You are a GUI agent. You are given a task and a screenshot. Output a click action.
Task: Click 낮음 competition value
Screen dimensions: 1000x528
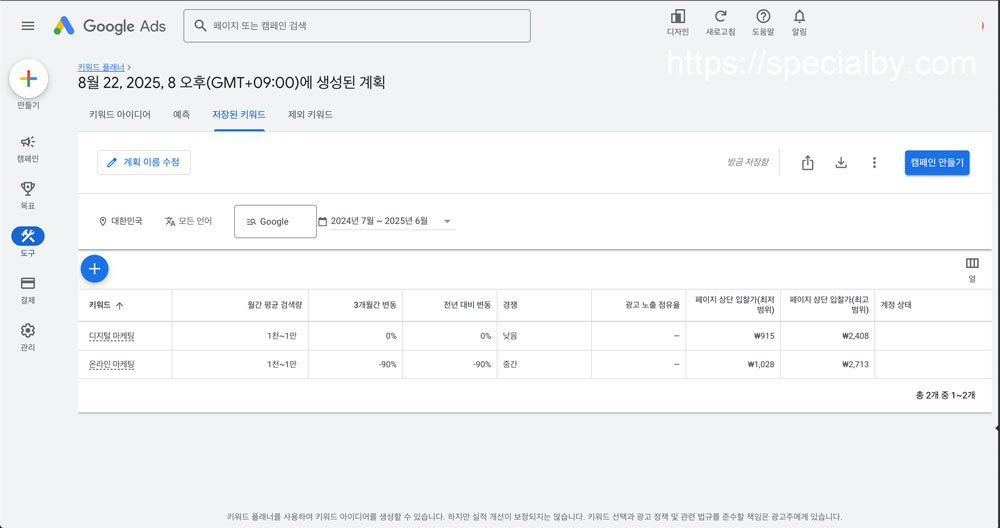coord(510,336)
